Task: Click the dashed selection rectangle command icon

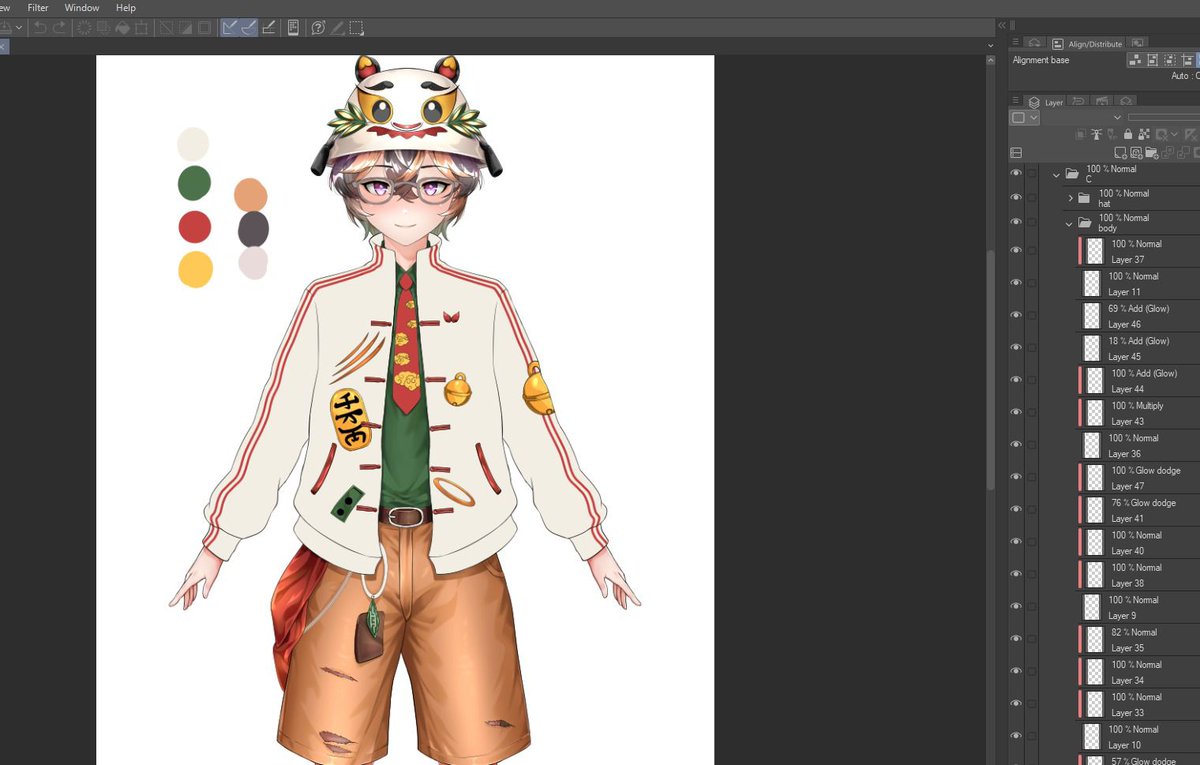Action: (x=356, y=28)
